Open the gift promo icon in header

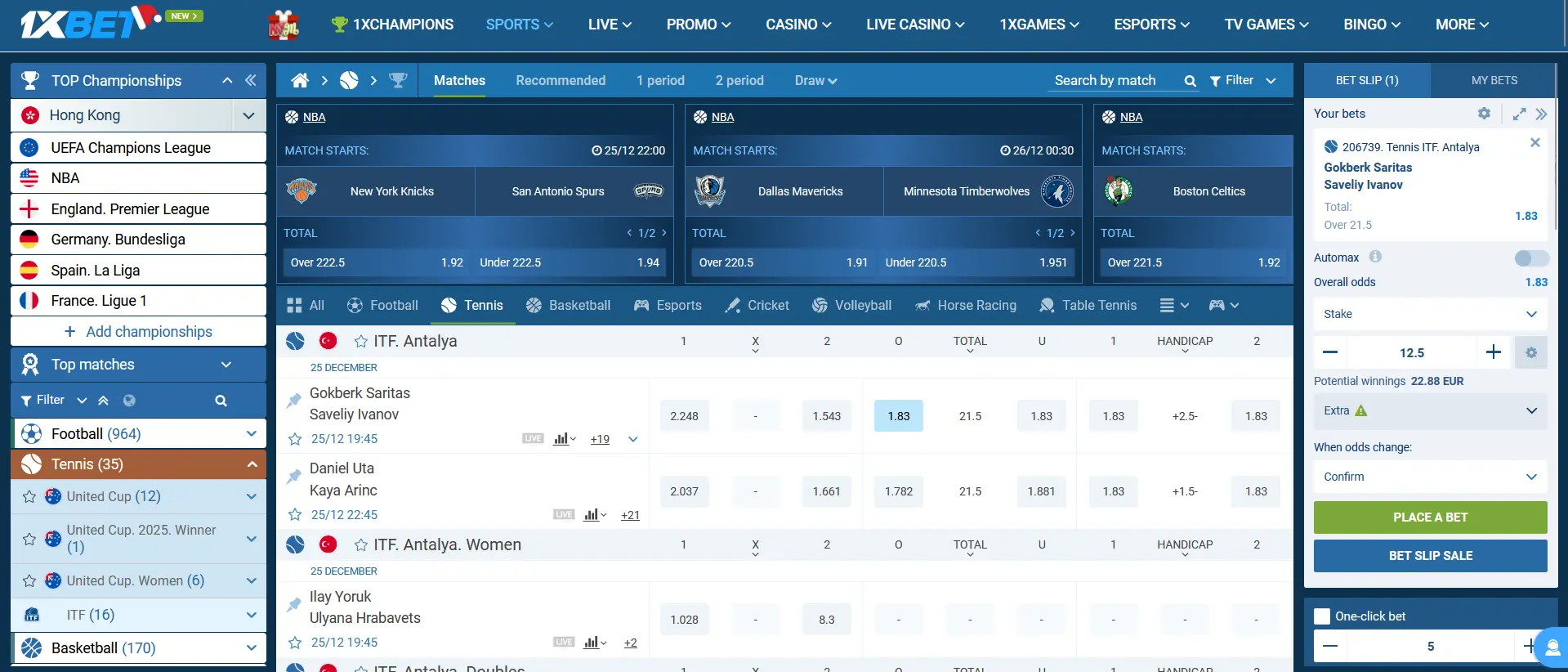pos(284,25)
